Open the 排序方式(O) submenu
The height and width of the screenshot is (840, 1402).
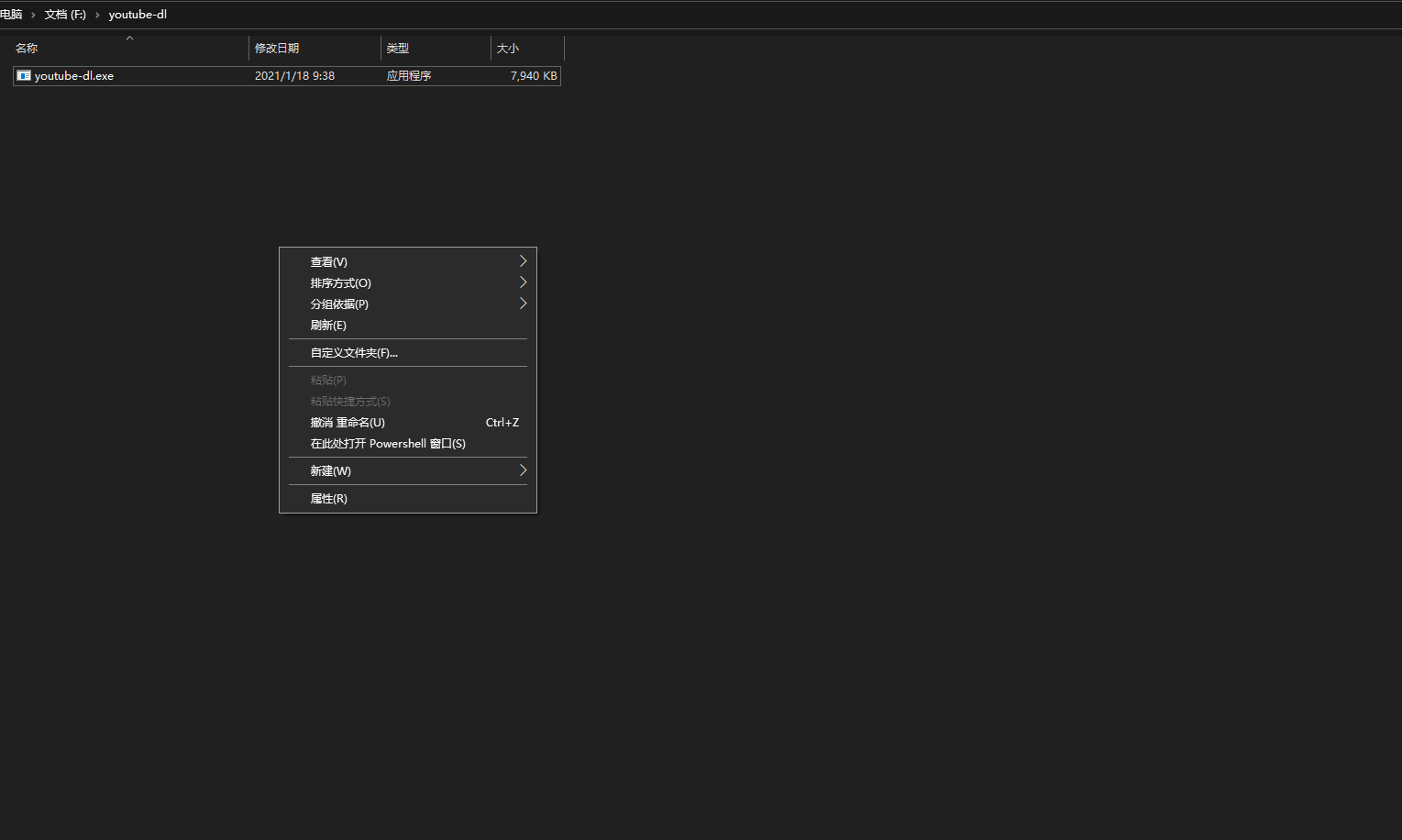tap(407, 283)
